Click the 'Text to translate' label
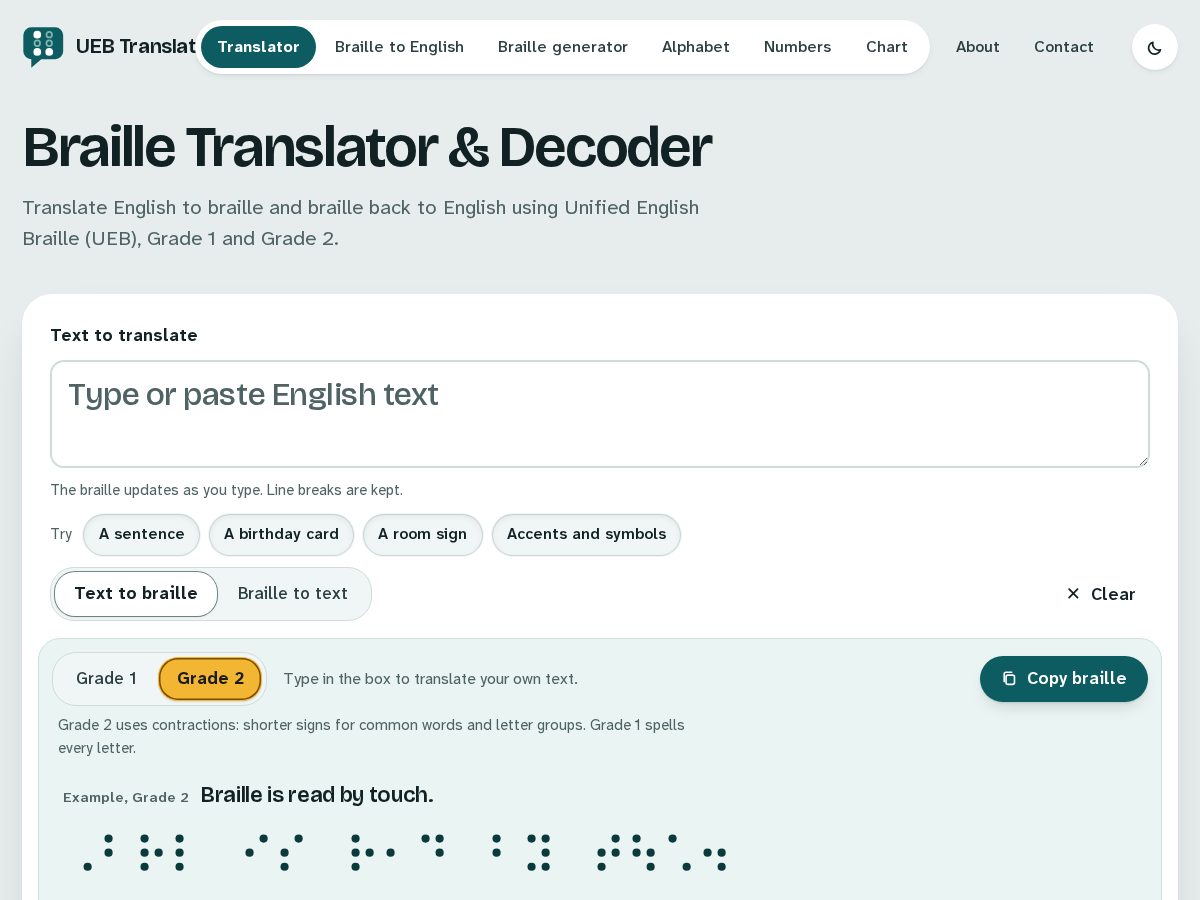 click(x=124, y=336)
